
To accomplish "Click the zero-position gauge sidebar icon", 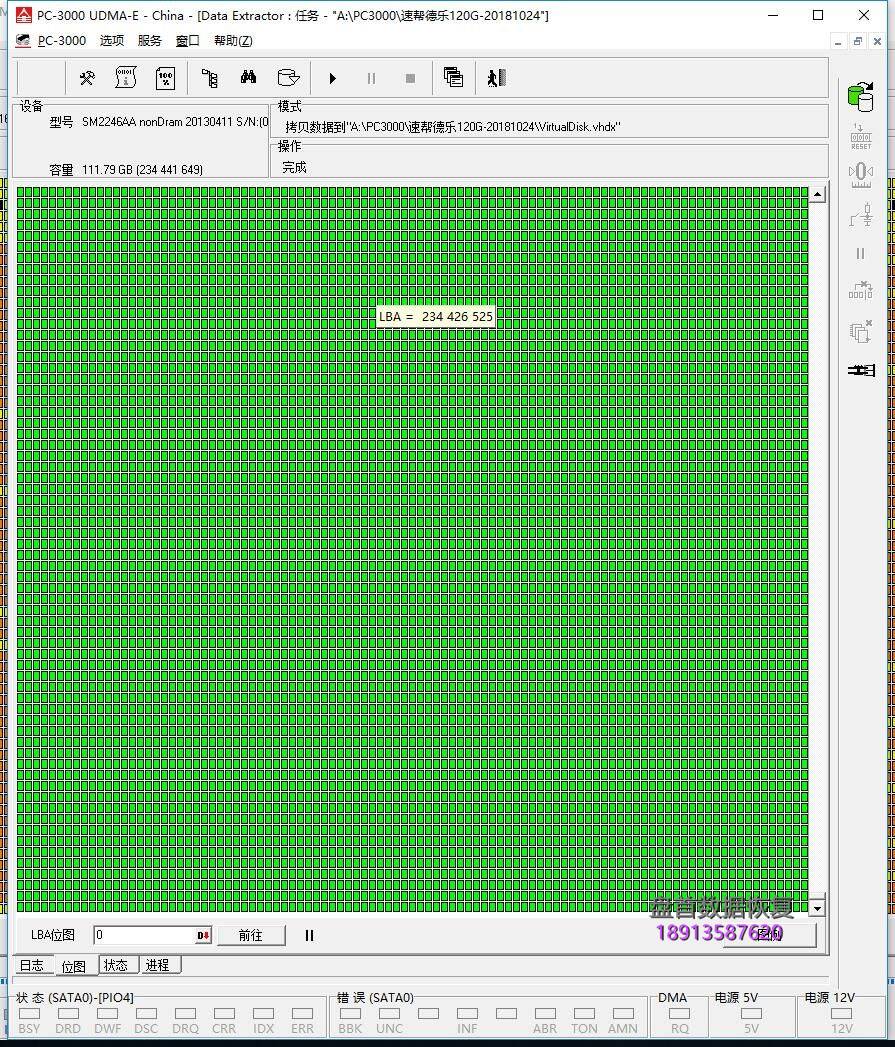I will pyautogui.click(x=861, y=175).
